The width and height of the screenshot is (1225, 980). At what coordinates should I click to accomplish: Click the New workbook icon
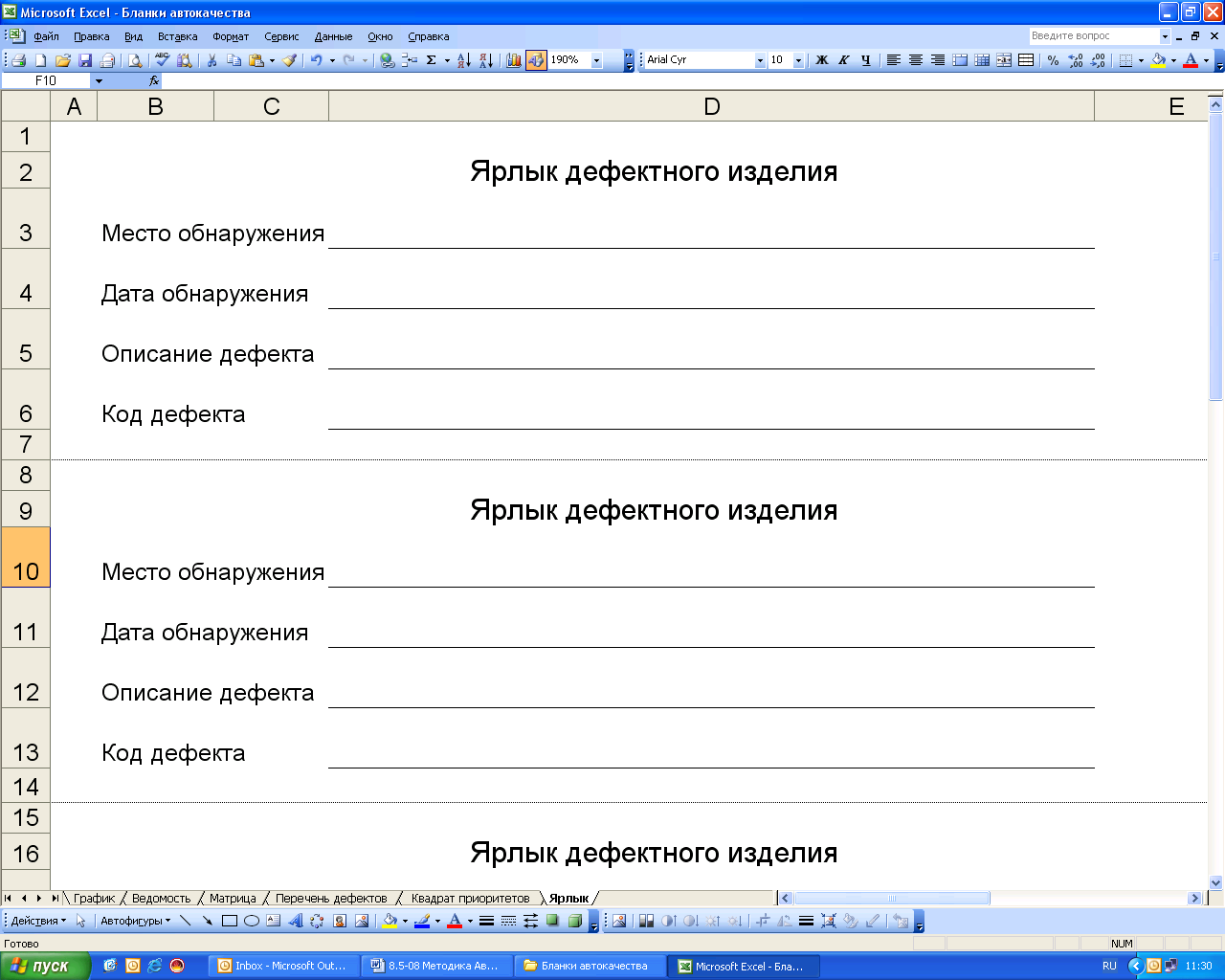(x=40, y=60)
